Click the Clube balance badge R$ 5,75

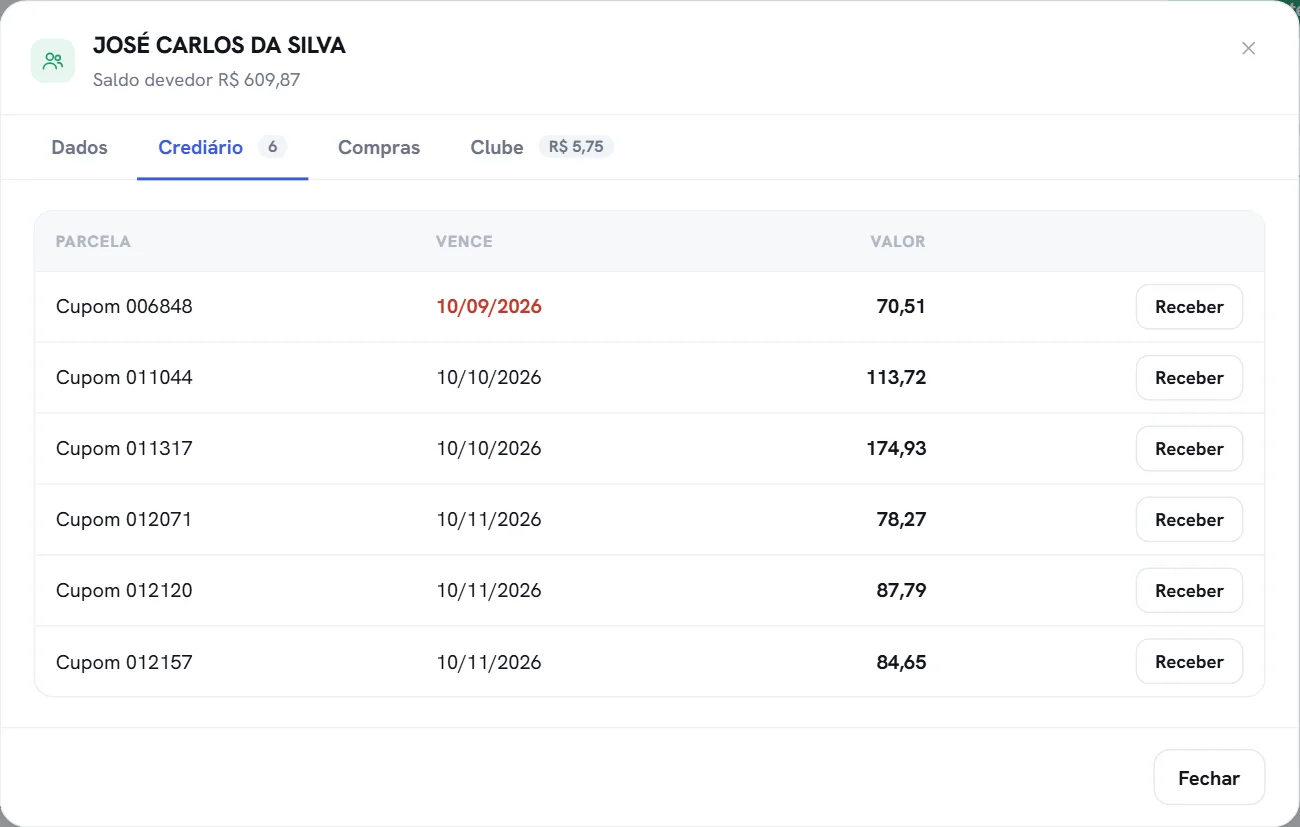coord(576,147)
